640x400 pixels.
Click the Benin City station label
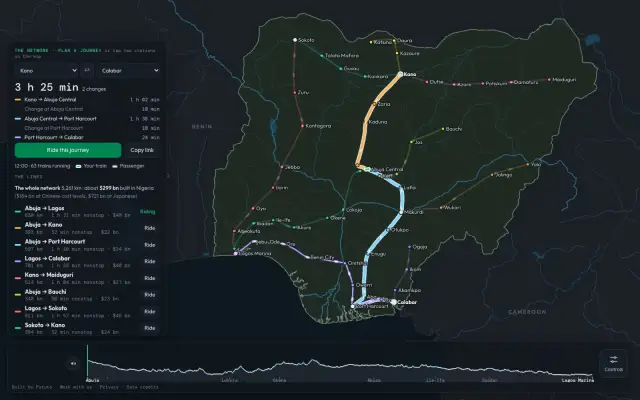pyautogui.click(x=322, y=257)
